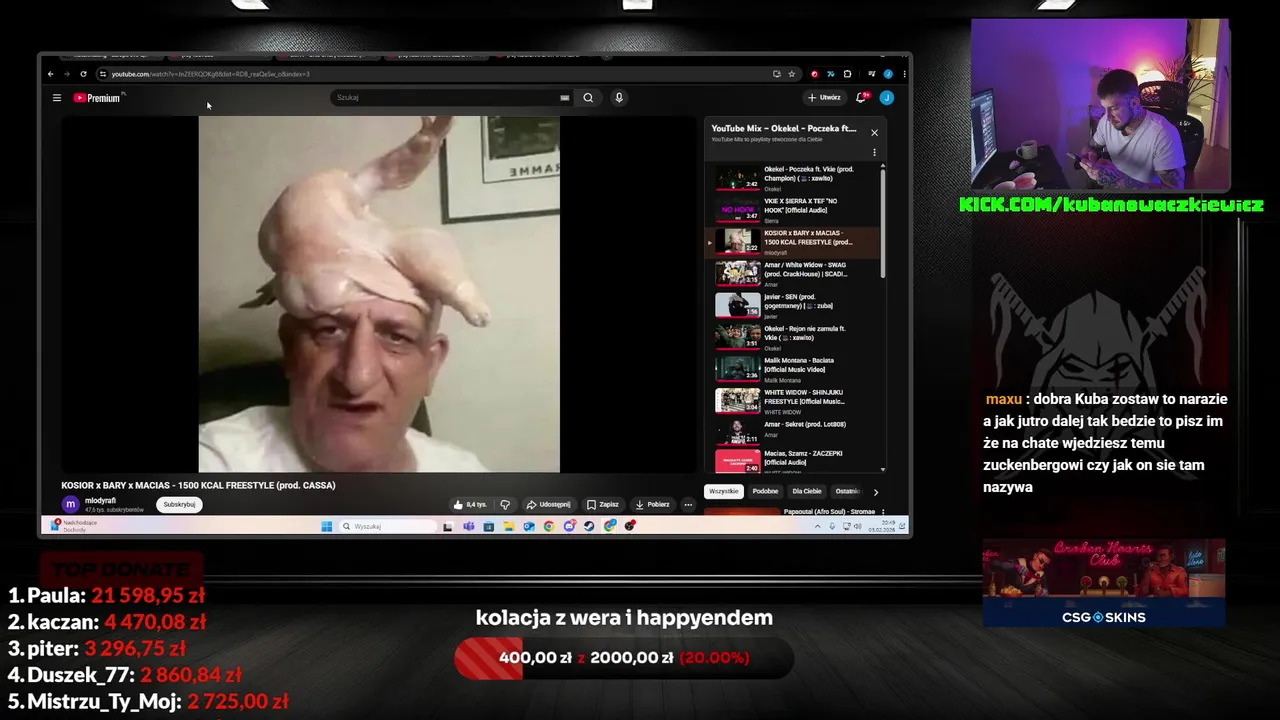This screenshot has height=720, width=1280.
Task: Click the Zapisz save button
Action: (603, 505)
